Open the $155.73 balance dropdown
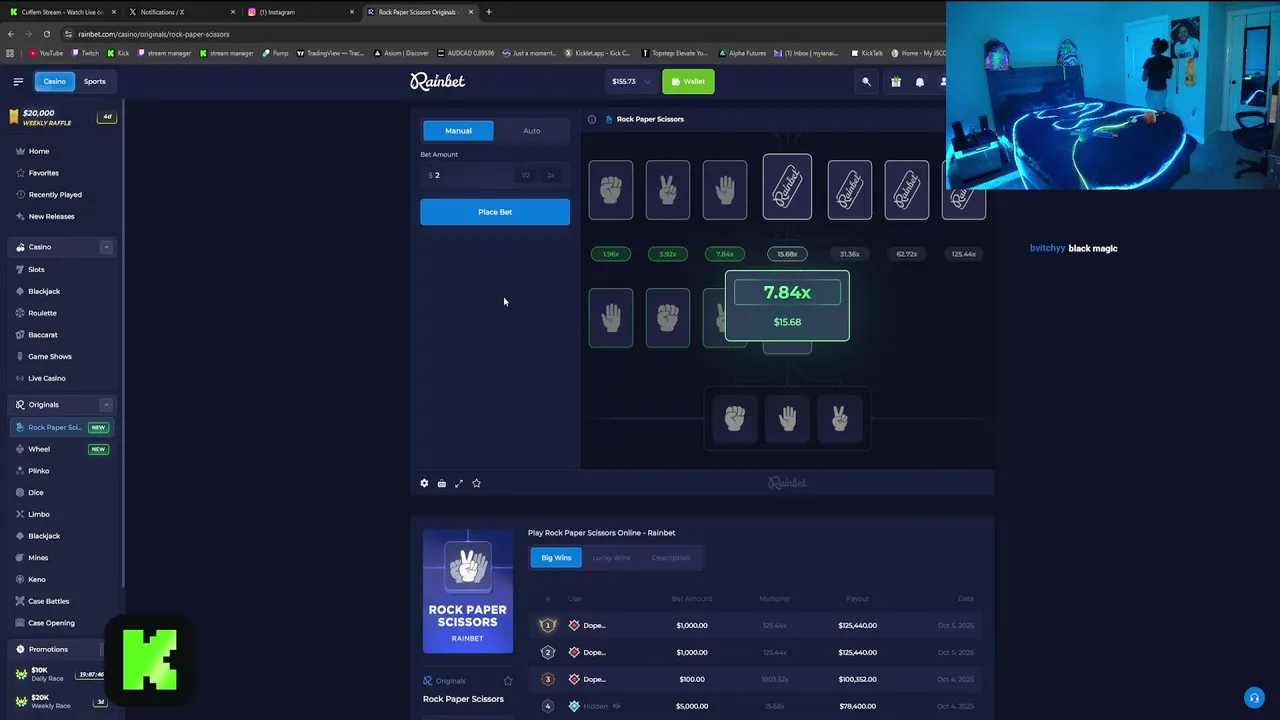The width and height of the screenshot is (1280, 720). 631,81
